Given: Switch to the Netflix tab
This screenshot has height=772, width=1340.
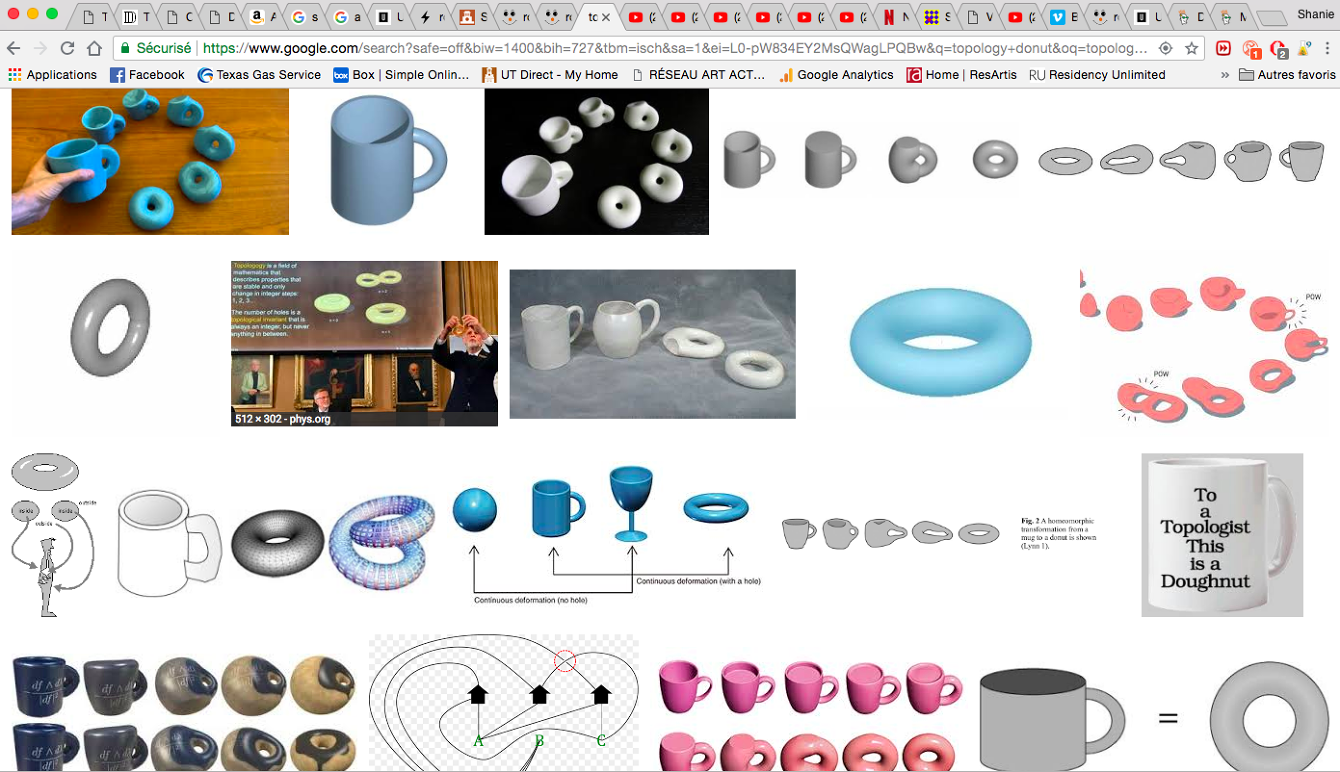Looking at the screenshot, I should (x=890, y=16).
